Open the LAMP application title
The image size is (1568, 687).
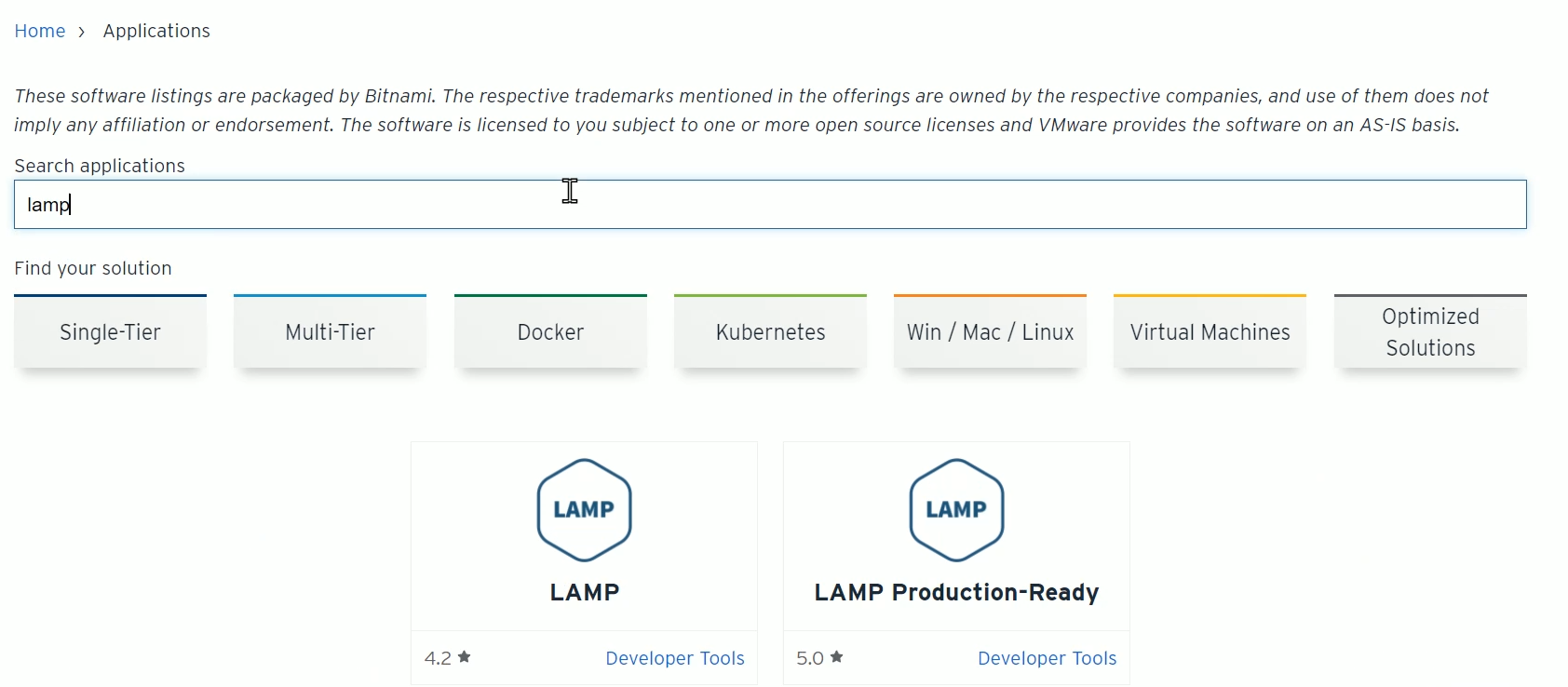pos(584,592)
